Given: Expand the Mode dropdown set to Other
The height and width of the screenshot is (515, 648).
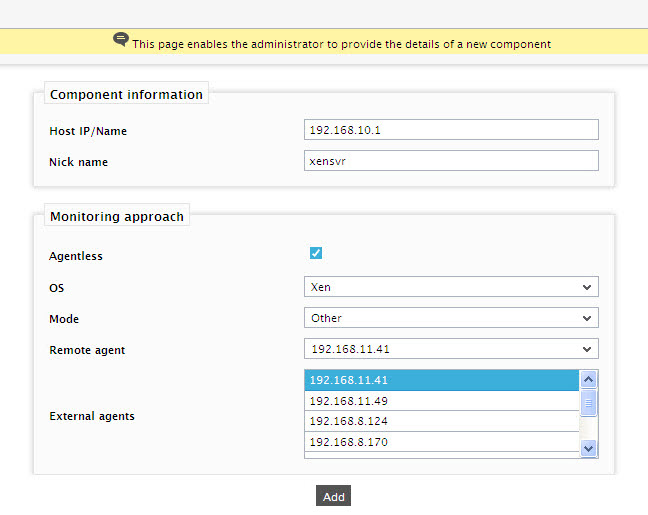Looking at the screenshot, I should (x=451, y=318).
